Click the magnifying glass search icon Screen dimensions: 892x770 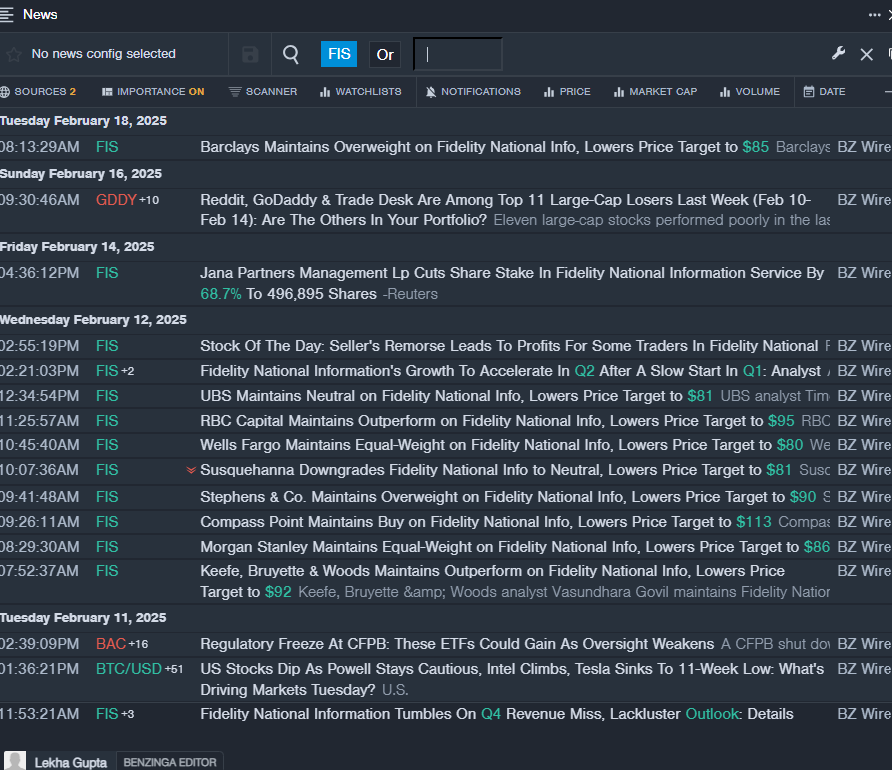pos(291,54)
